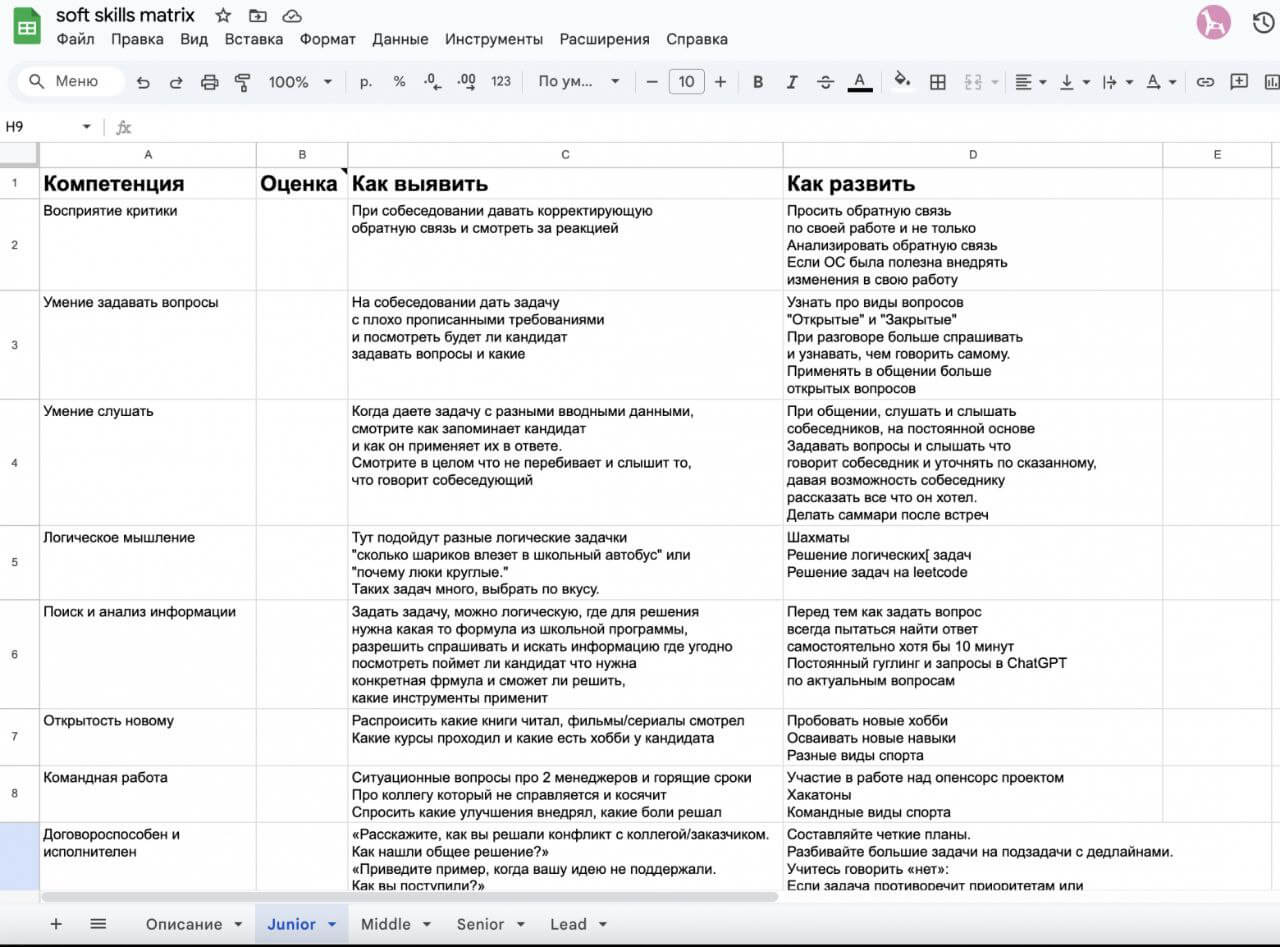Image resolution: width=1280 pixels, height=947 pixels.
Task: Open more number formats 123
Action: [501, 82]
